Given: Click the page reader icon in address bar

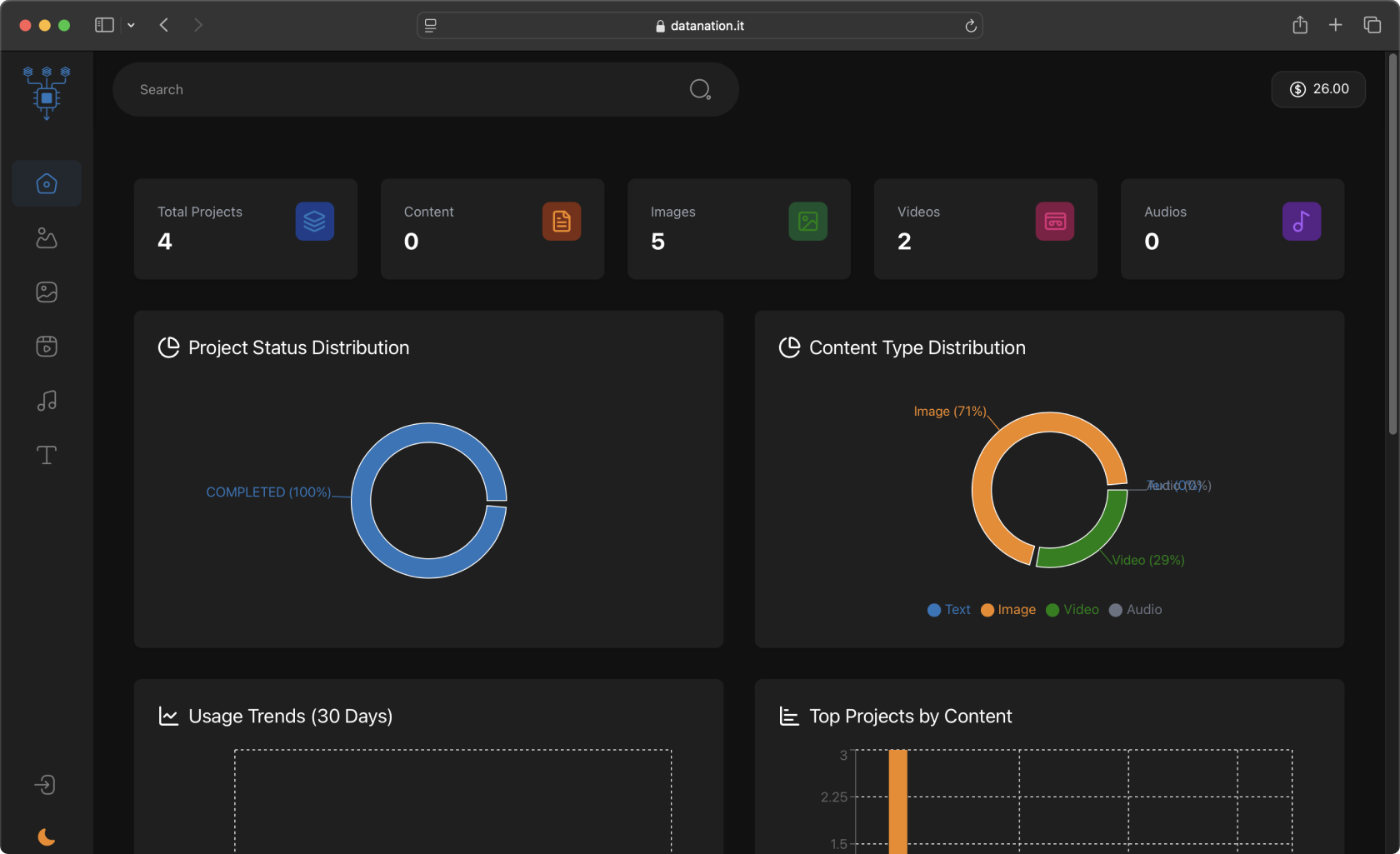Looking at the screenshot, I should (431, 26).
